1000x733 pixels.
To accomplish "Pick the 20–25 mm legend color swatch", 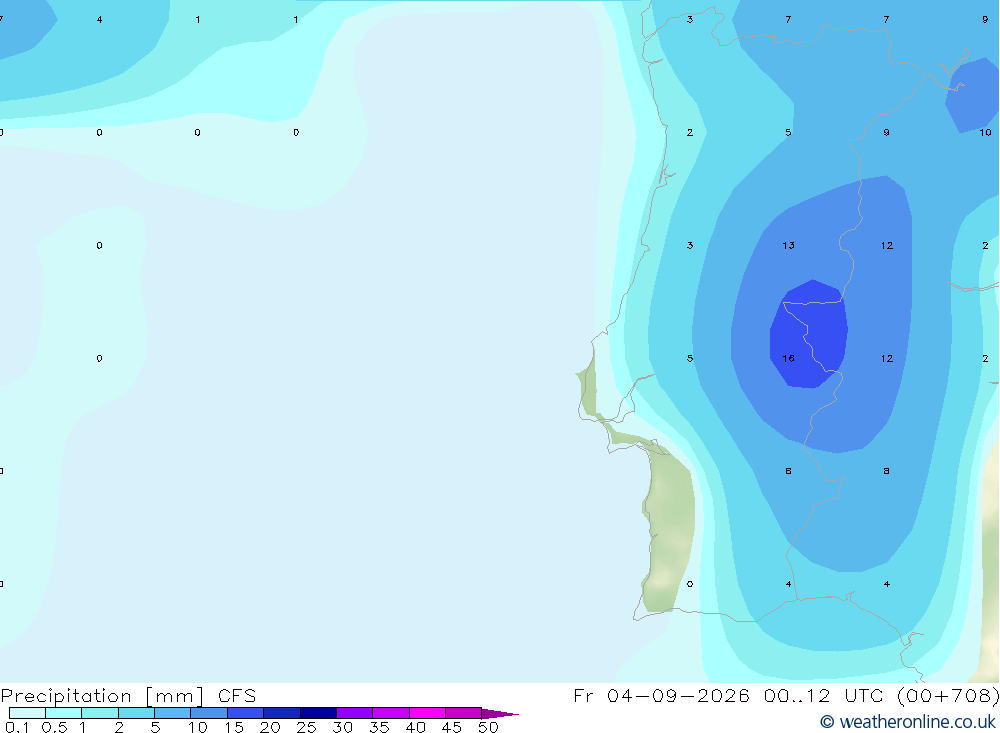I will click(282, 713).
